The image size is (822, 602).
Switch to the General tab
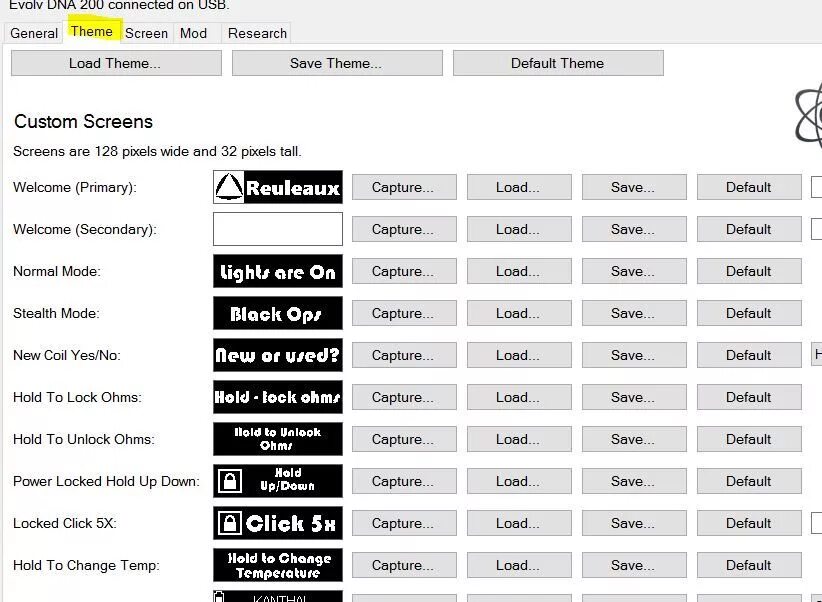(x=34, y=33)
